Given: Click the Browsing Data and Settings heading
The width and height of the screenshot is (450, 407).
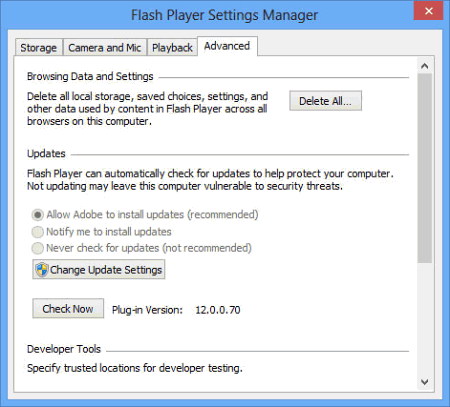Looking at the screenshot, I should 90,76.
